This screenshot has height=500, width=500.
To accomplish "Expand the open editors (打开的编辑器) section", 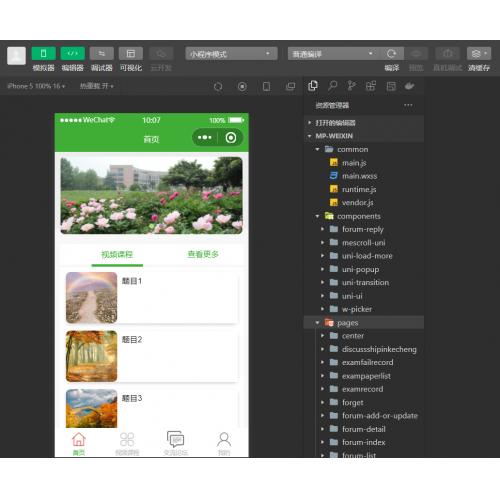I will (364, 123).
